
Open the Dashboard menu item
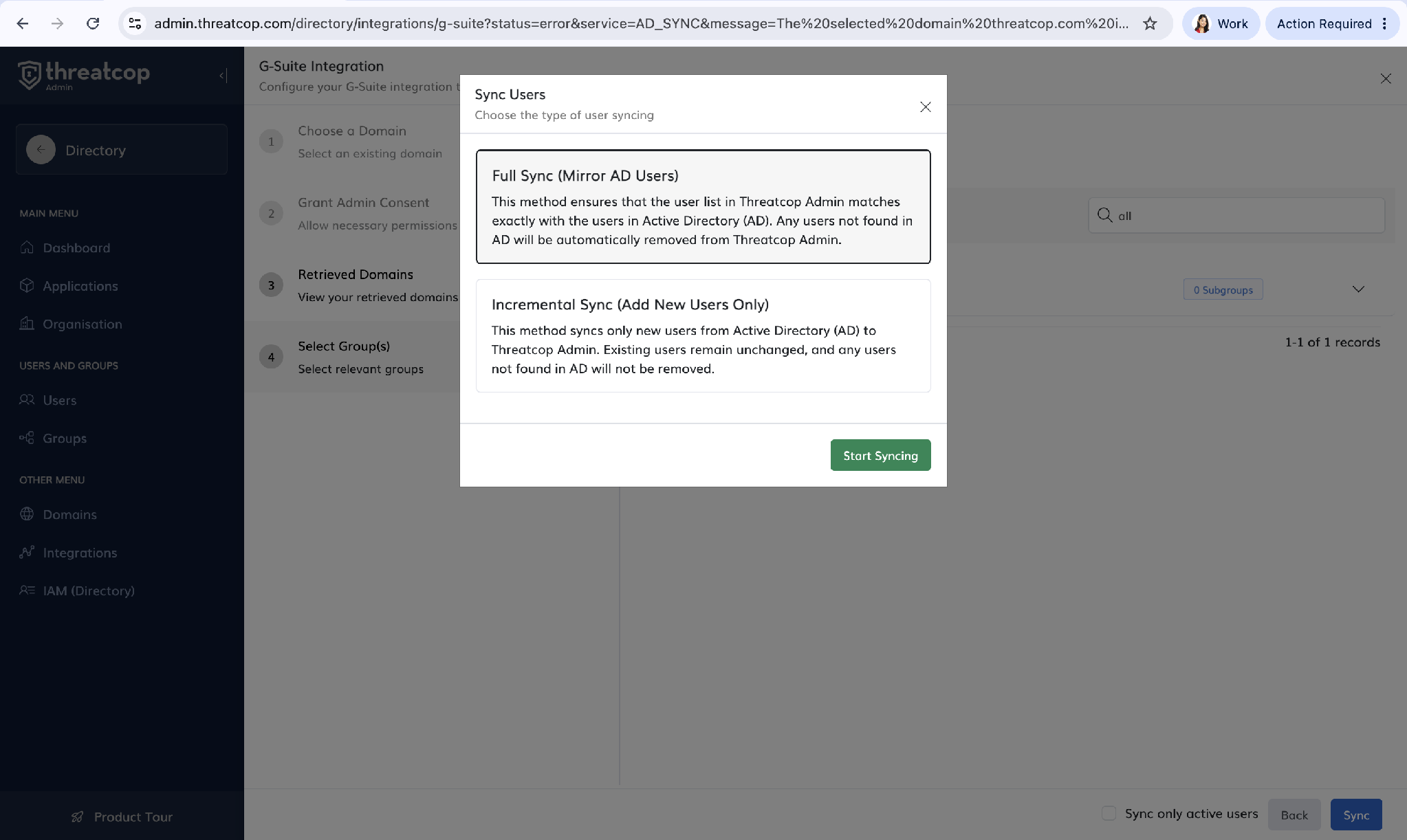[76, 247]
